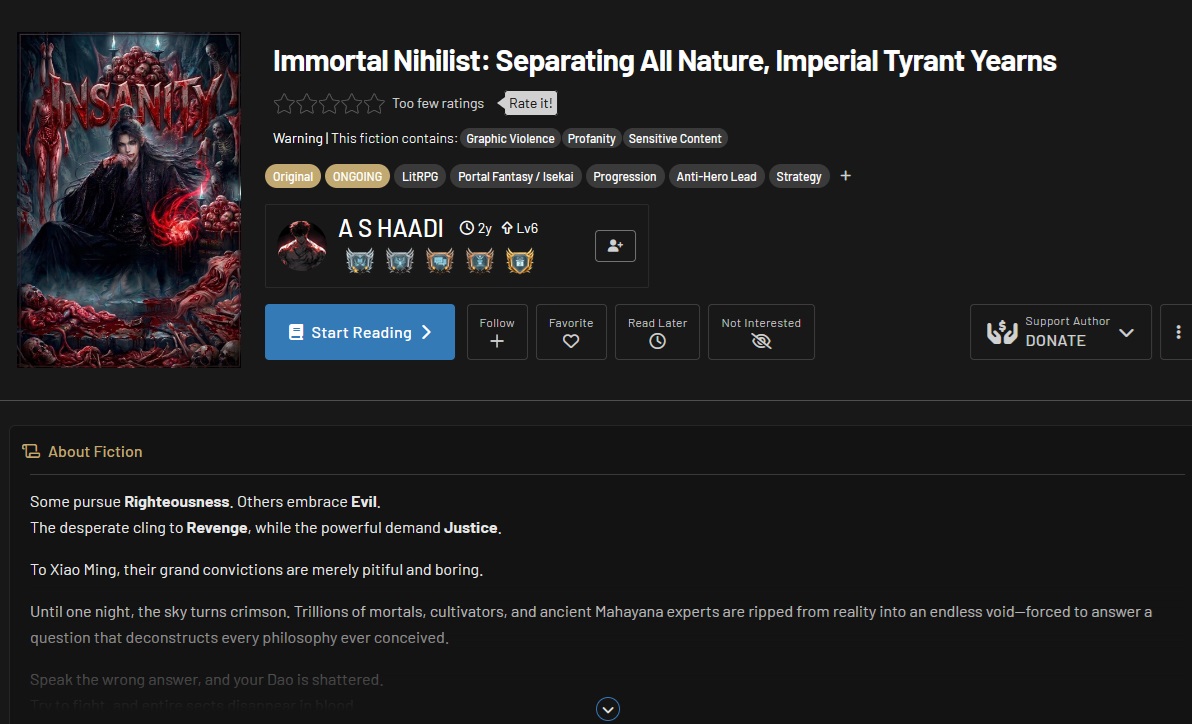1192x724 pixels.
Task: Click the 2y account age indicator
Action: pos(476,228)
